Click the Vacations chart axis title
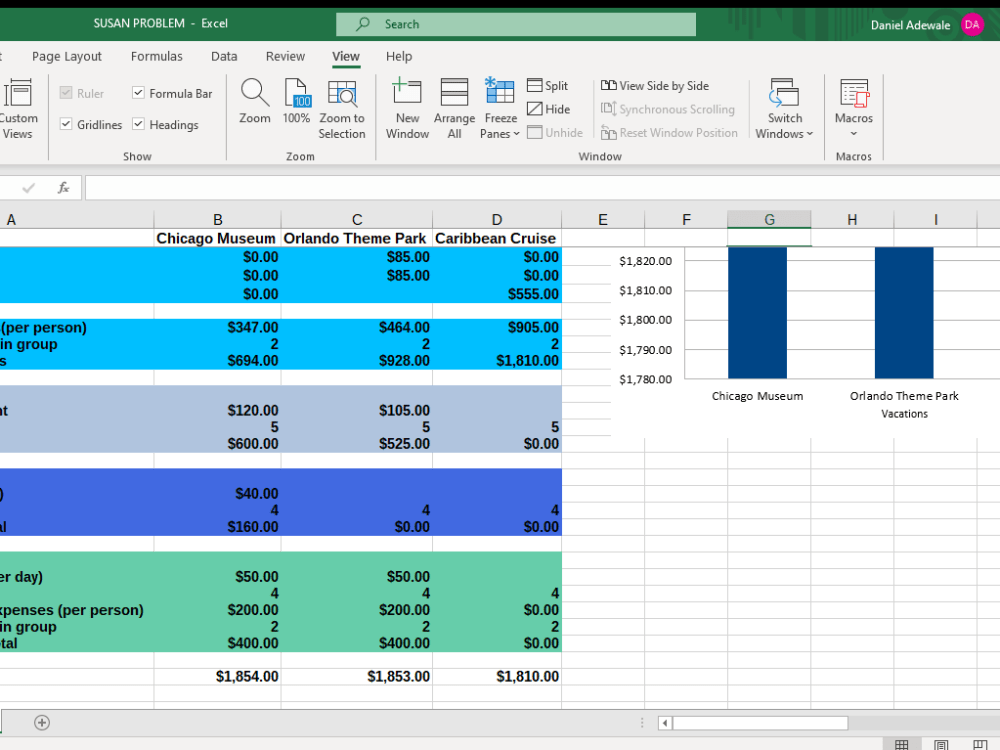Image resolution: width=1000 pixels, height=750 pixels. pyautogui.click(x=904, y=414)
